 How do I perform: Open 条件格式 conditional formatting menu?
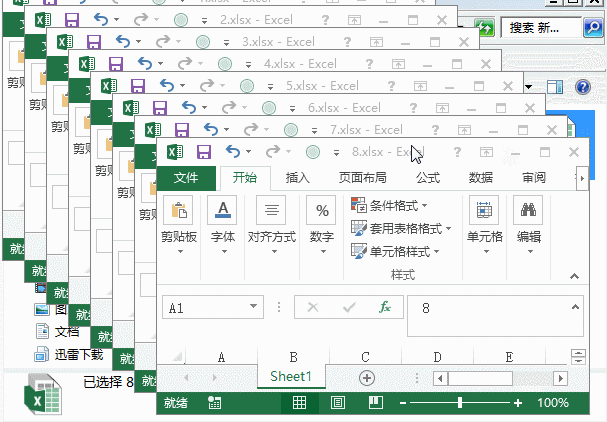point(389,205)
